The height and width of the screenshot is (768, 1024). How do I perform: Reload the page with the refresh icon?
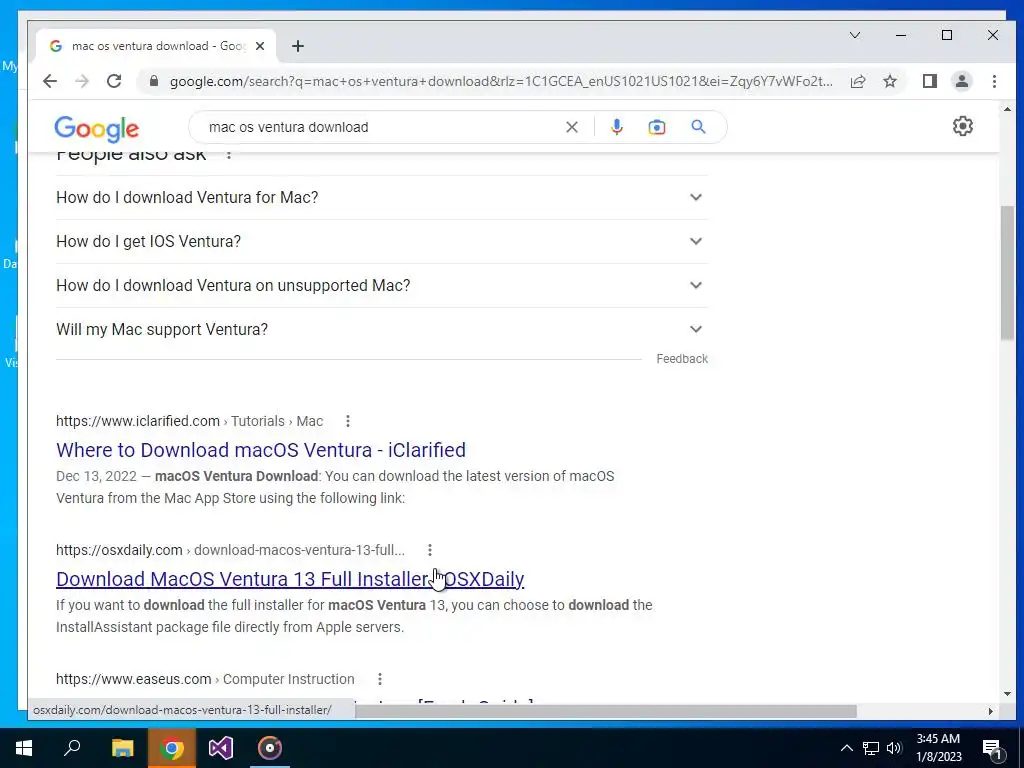pyautogui.click(x=114, y=81)
